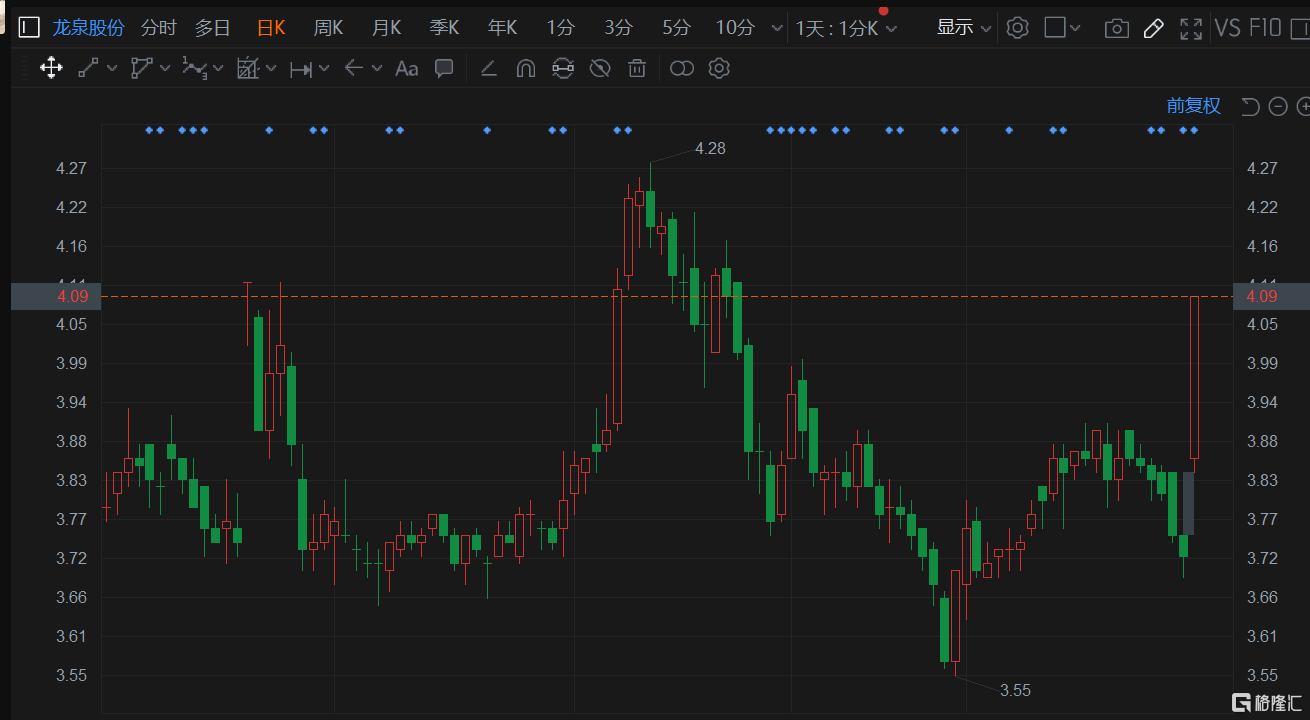Hide all drawings with eye-slash icon
The height and width of the screenshot is (720, 1310).
pyautogui.click(x=600, y=68)
